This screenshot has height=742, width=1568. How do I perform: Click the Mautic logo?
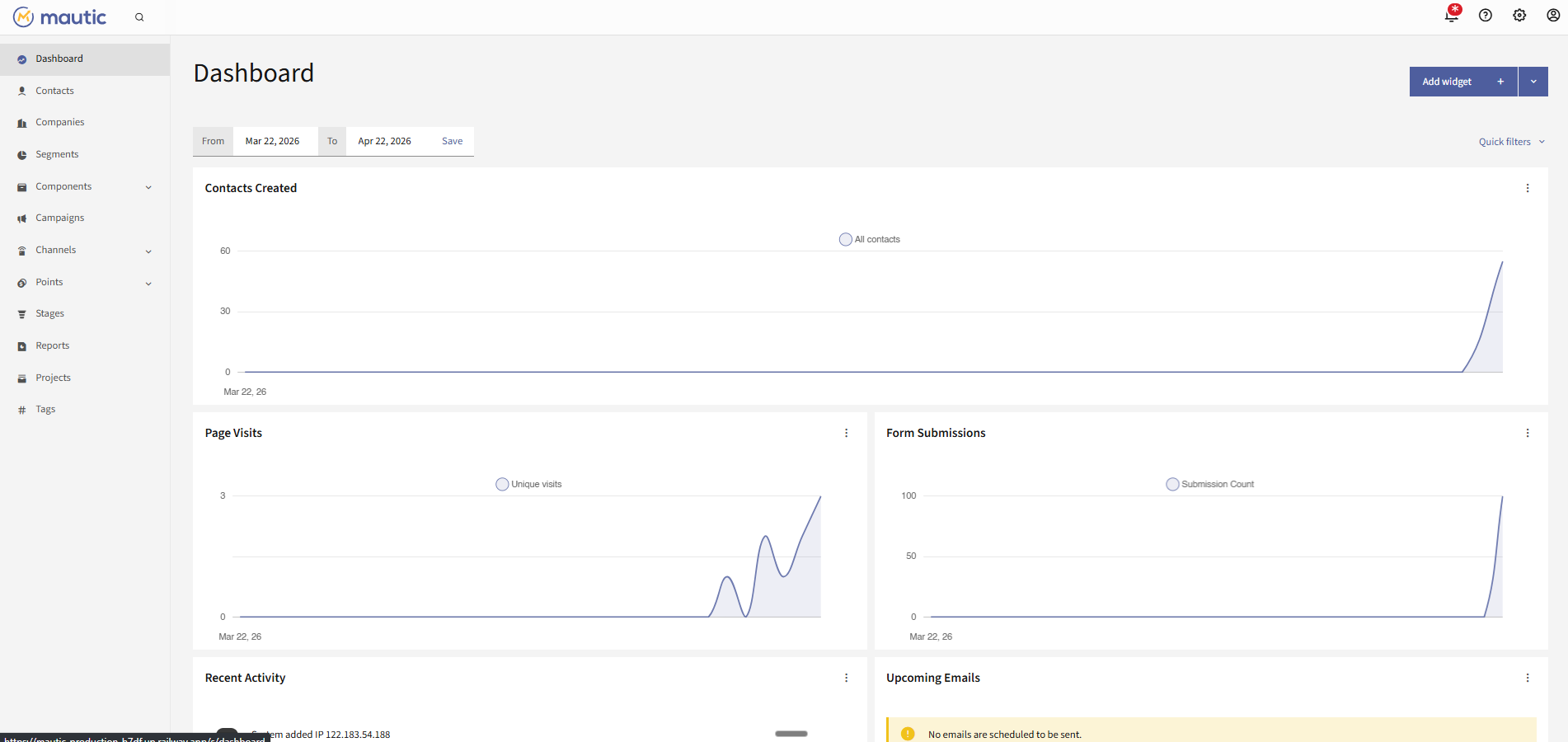(59, 16)
